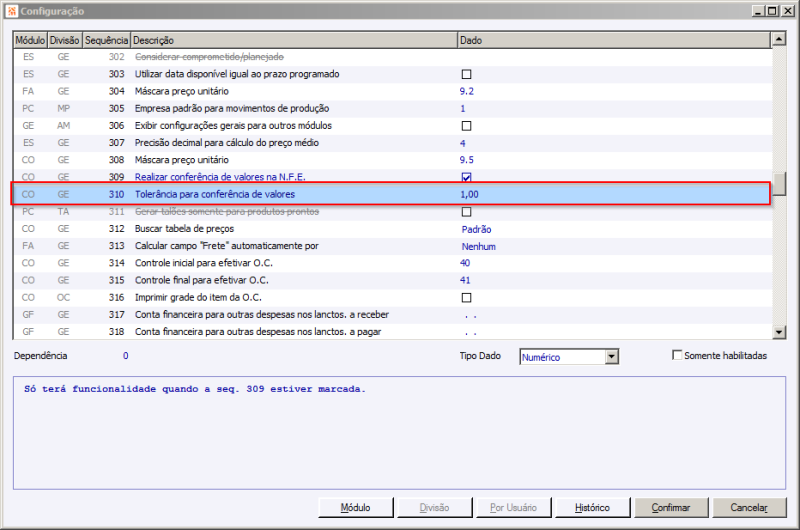Click the 1 value in row 305
Viewport: 800px width, 530px height.
[463, 109]
